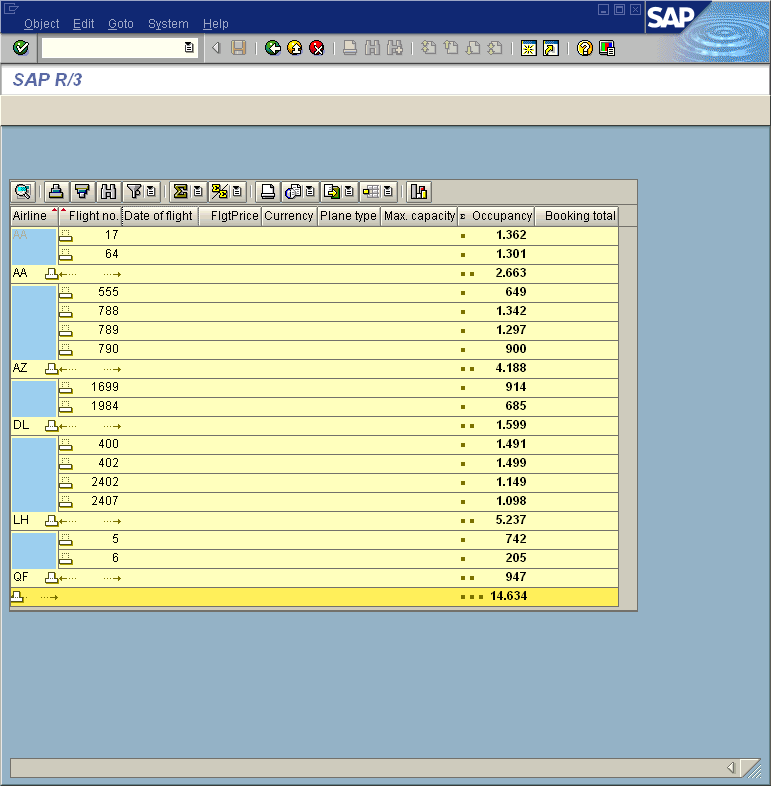Click the Create New Session icon
771x786 pixels.
tap(528, 48)
